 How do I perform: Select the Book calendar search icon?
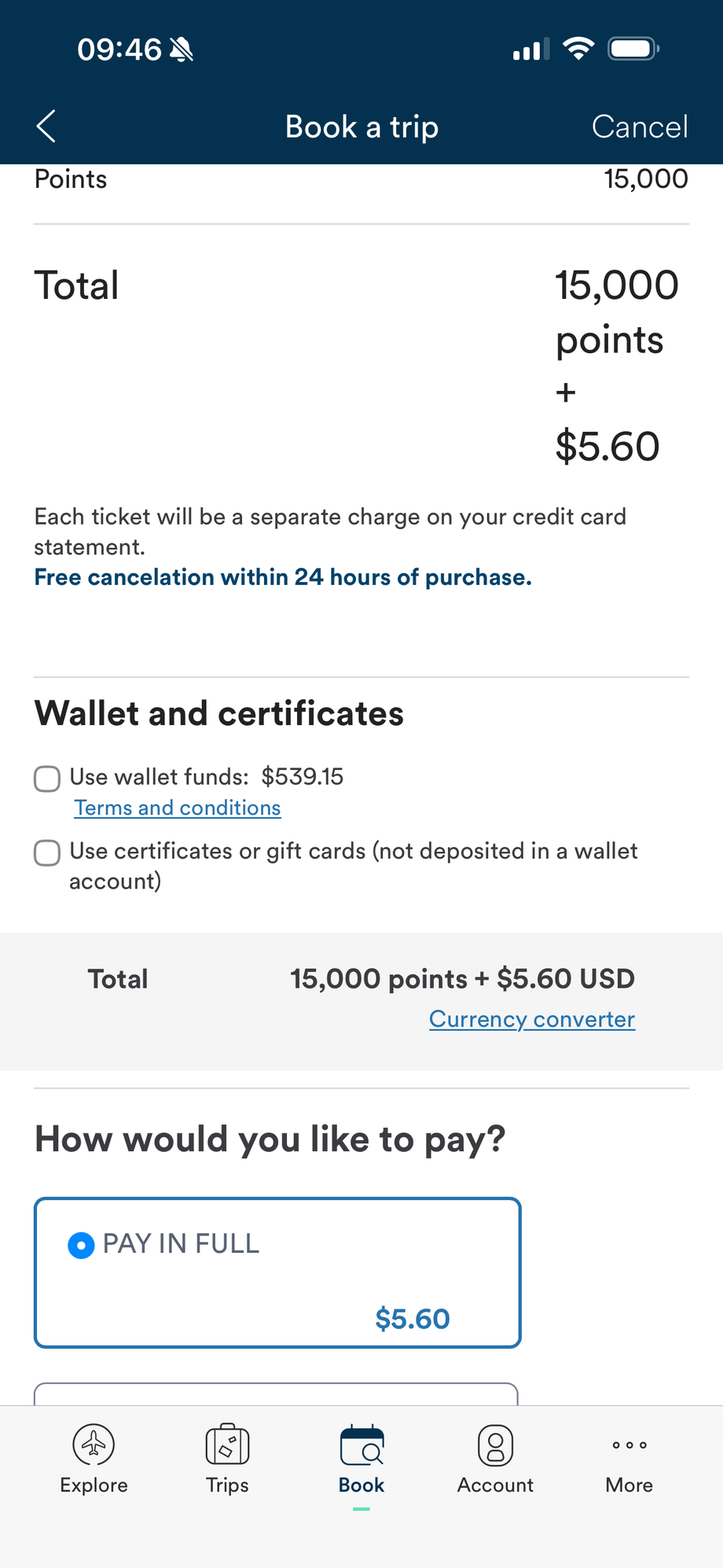(x=361, y=1445)
